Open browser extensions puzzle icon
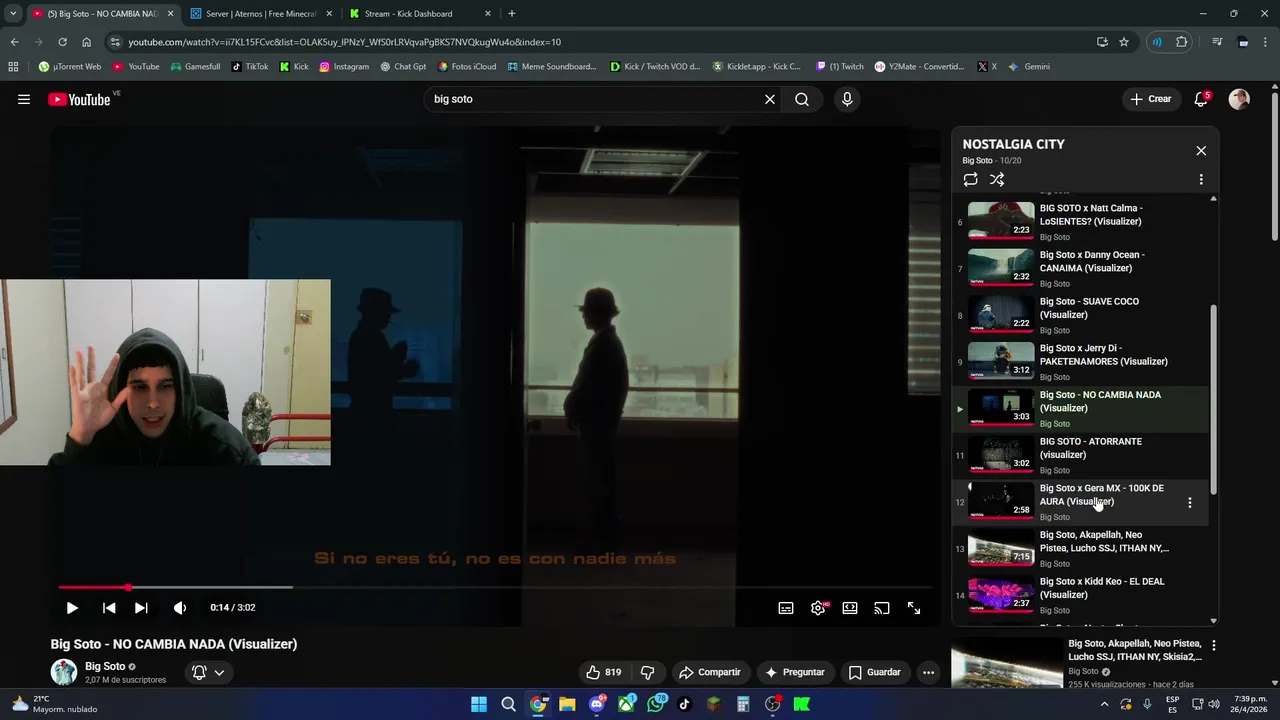The width and height of the screenshot is (1280, 720). [x=1182, y=42]
